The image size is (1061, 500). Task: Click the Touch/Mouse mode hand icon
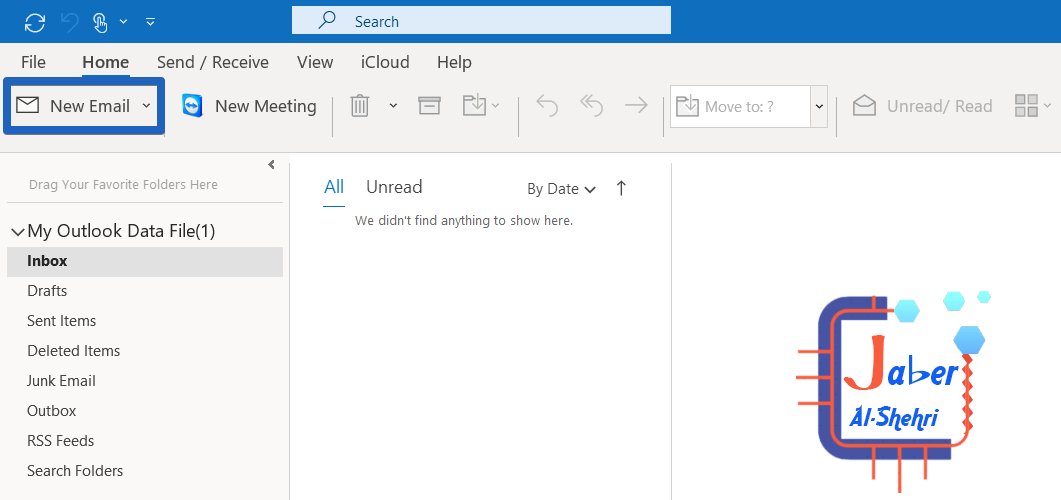100,22
